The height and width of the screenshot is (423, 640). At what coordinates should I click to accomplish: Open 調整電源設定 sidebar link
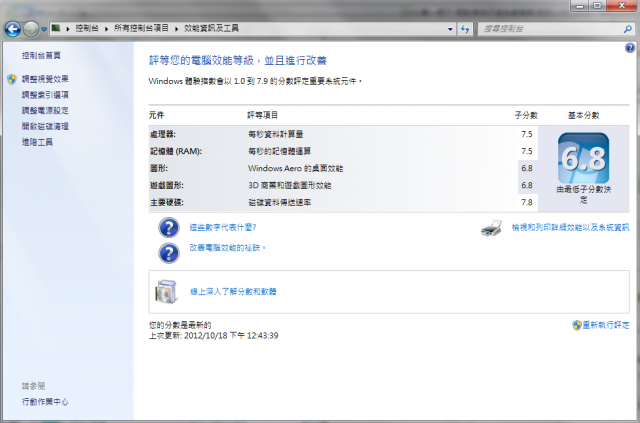45,111
